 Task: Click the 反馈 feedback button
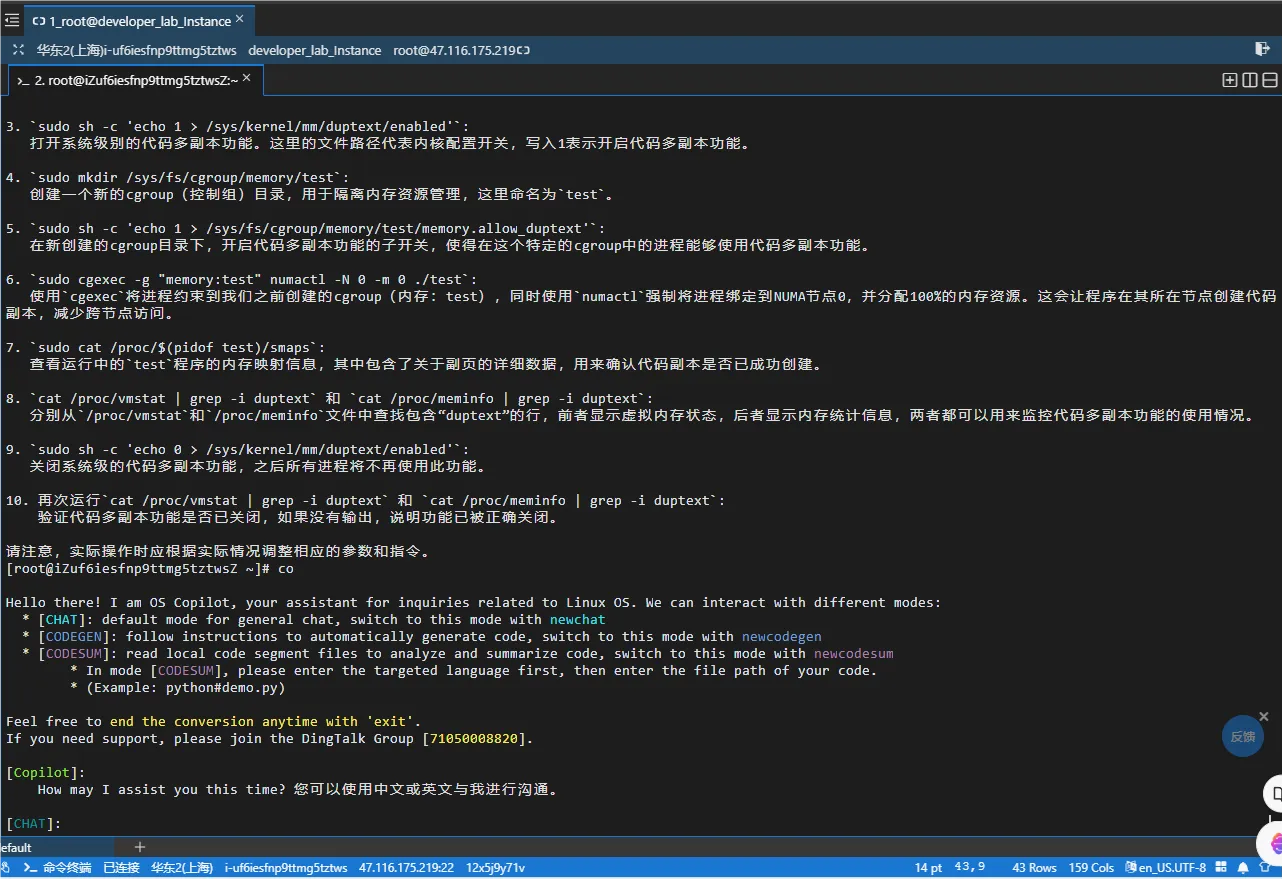[x=1243, y=736]
